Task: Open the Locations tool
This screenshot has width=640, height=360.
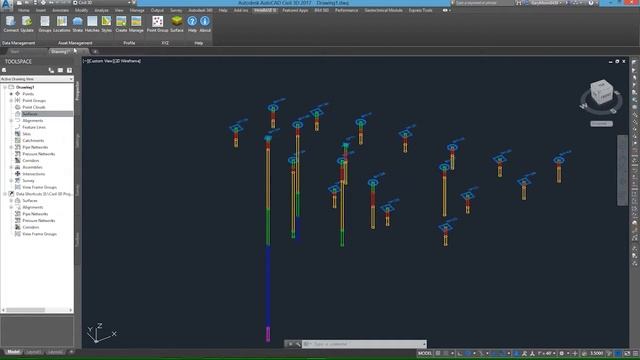Action: click(x=62, y=24)
